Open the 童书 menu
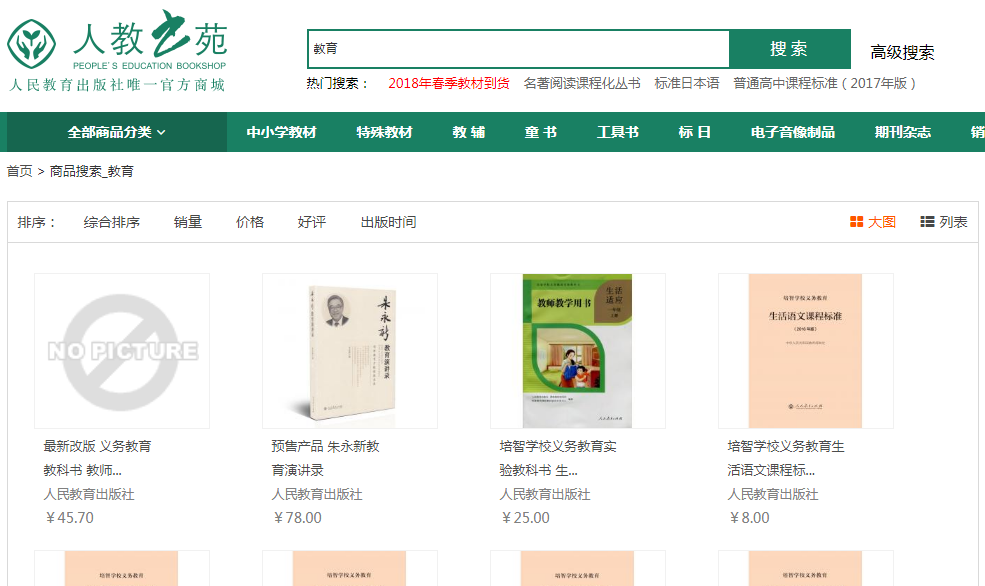The image size is (985, 586). (x=540, y=133)
